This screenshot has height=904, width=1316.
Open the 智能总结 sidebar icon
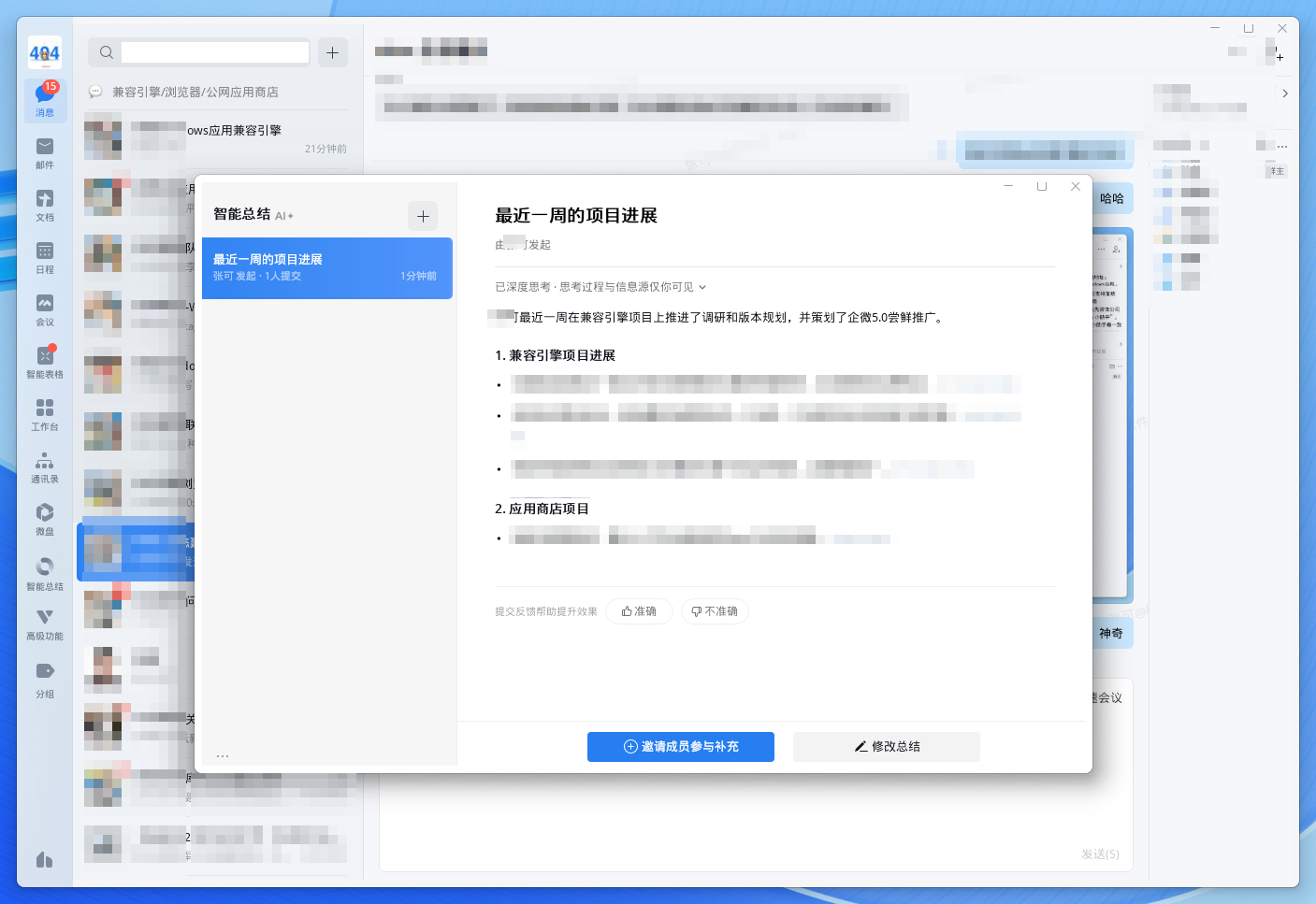tap(45, 574)
